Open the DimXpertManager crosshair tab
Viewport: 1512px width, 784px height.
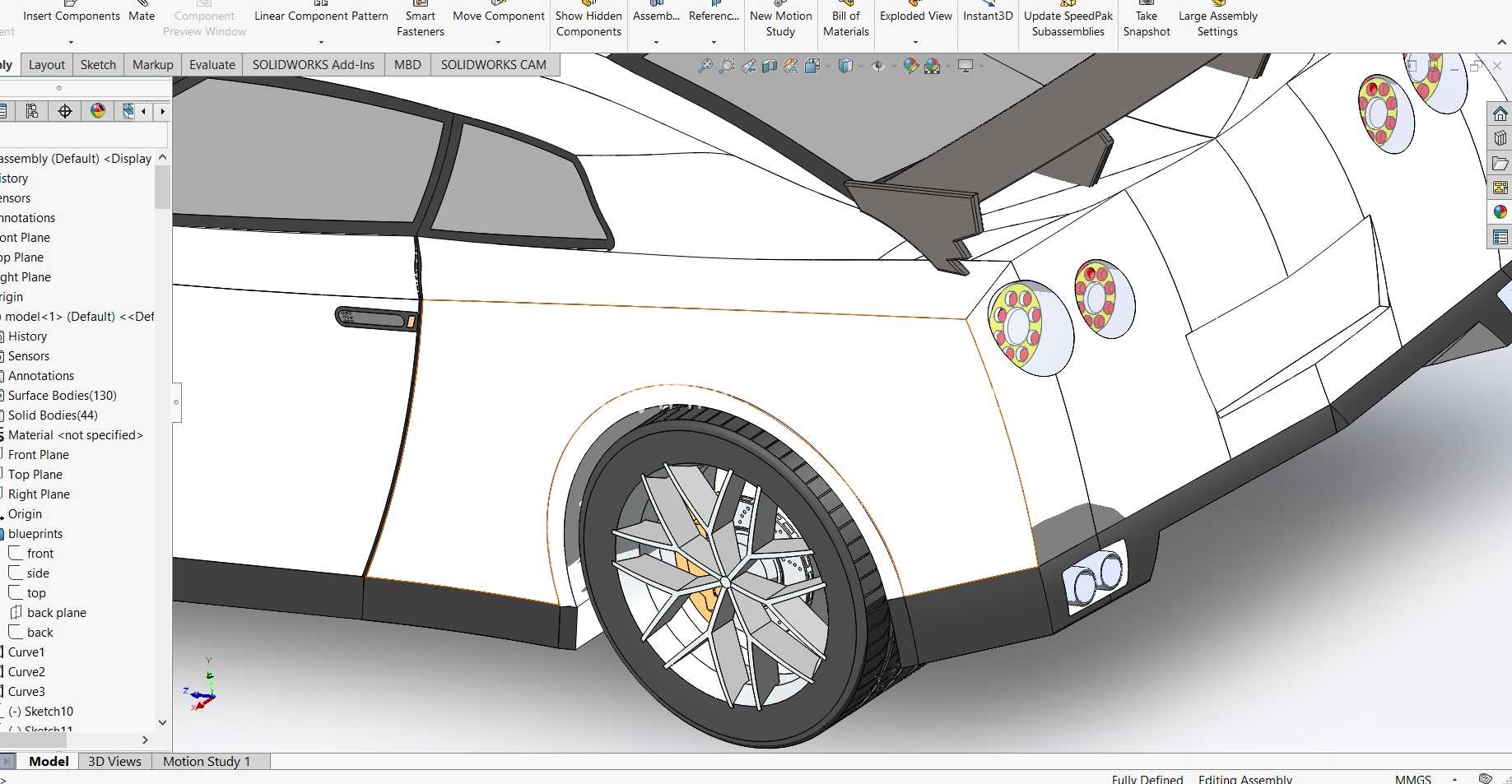(65, 111)
